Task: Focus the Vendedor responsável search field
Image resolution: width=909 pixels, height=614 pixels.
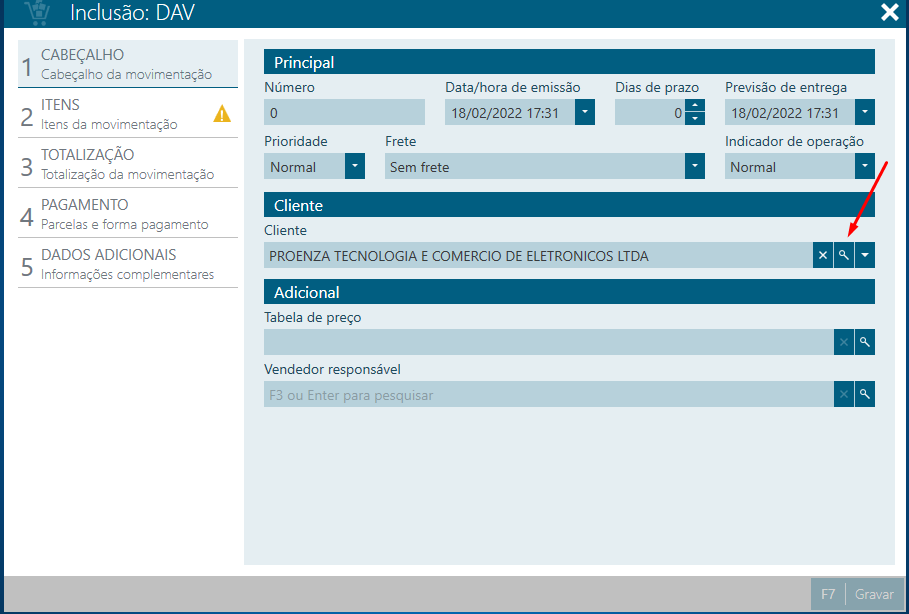Action: pyautogui.click(x=549, y=394)
